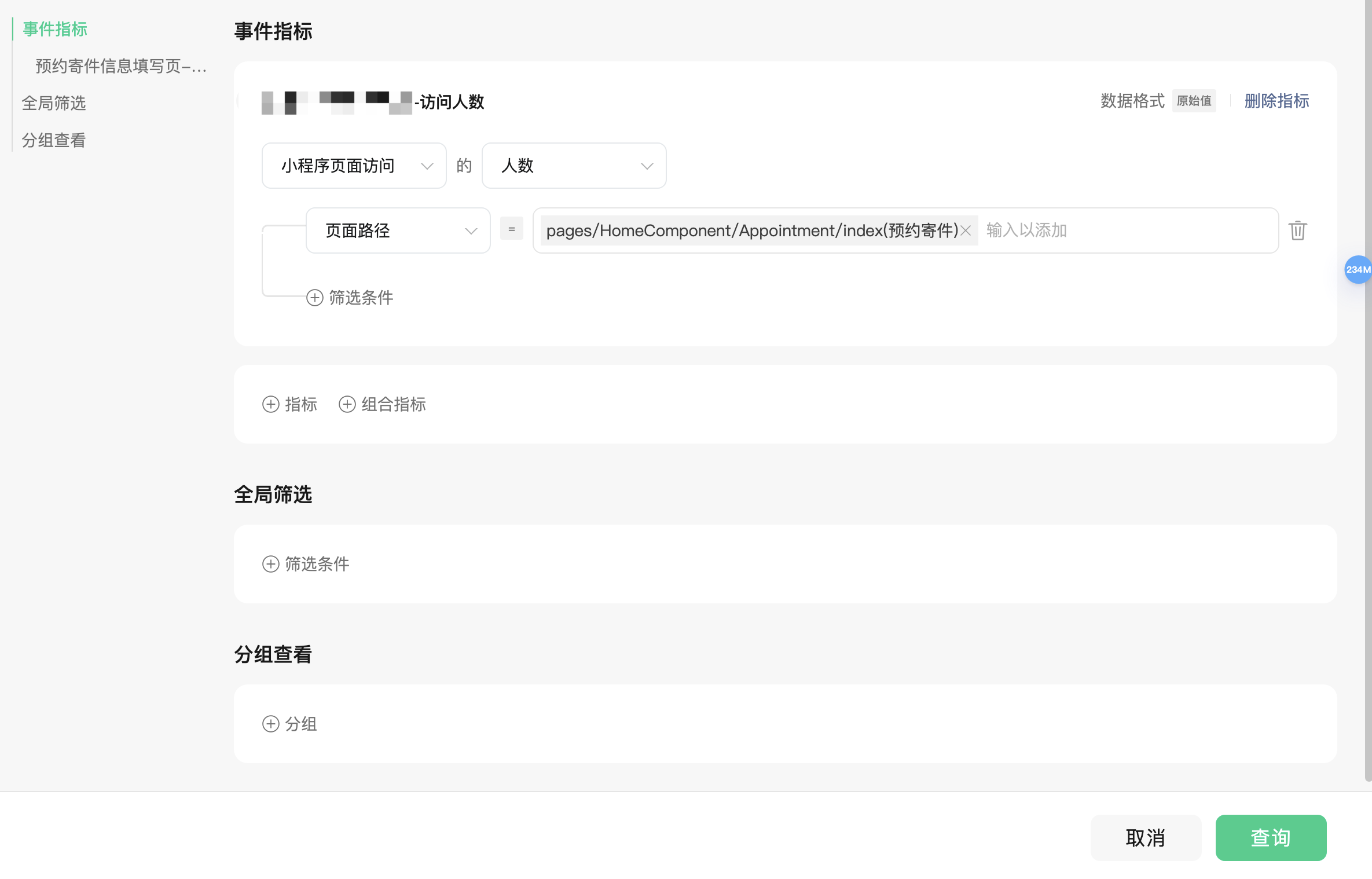1372x879 pixels.
Task: Click the 取消 button
Action: click(1145, 837)
